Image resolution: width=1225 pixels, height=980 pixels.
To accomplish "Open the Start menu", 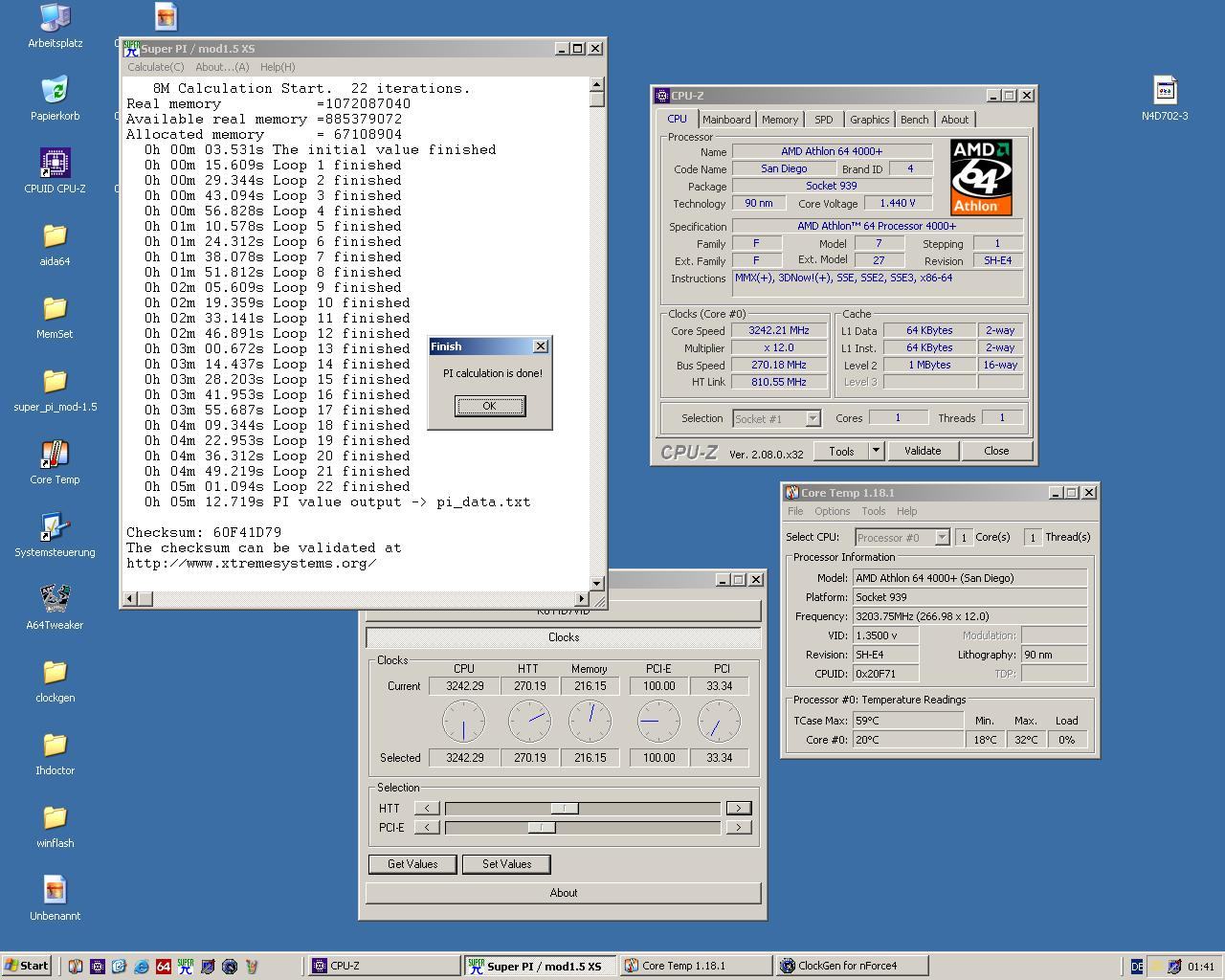I will tap(27, 967).
